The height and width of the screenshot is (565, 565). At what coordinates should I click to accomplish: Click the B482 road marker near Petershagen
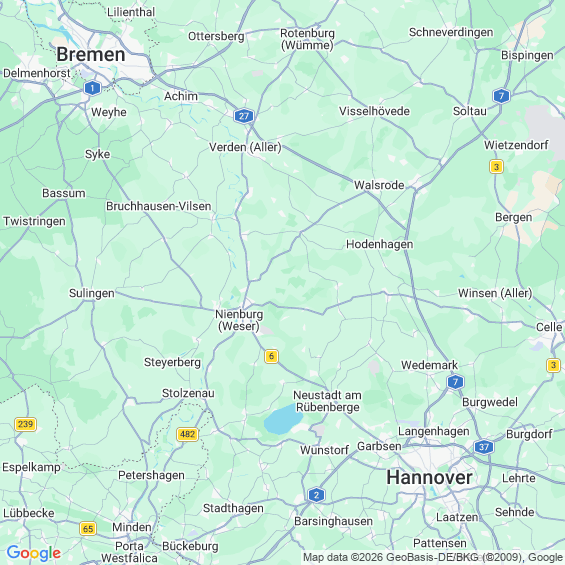coord(187,434)
